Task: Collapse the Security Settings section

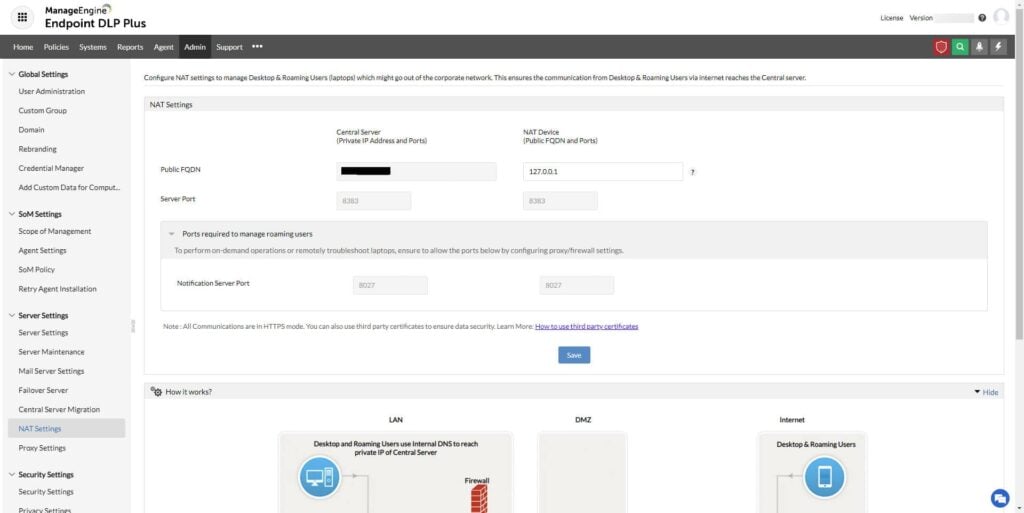Action: 12,474
